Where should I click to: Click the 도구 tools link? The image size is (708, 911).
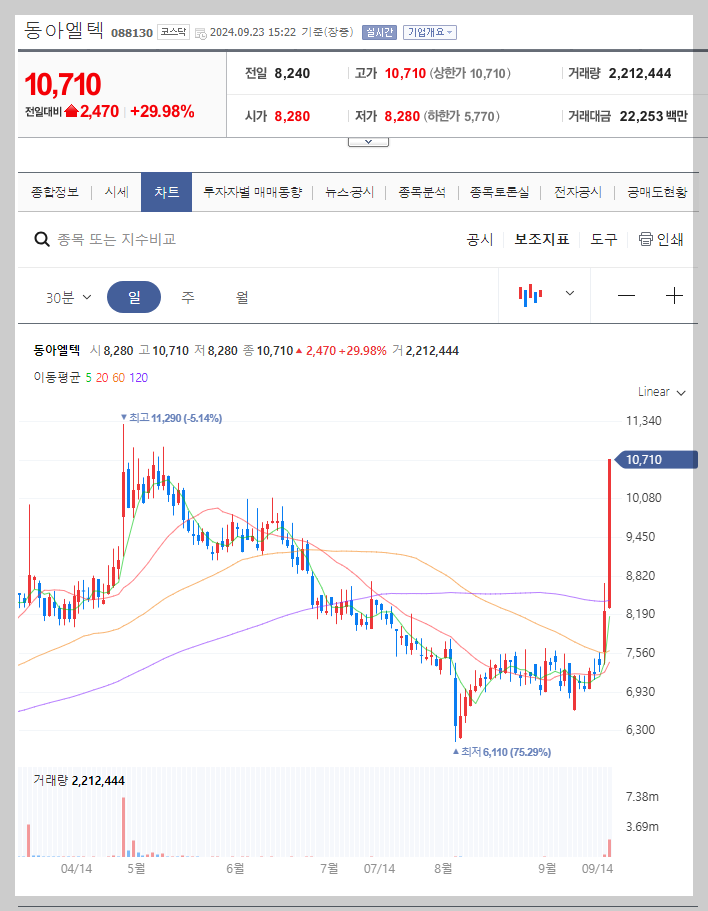pyautogui.click(x=601, y=239)
